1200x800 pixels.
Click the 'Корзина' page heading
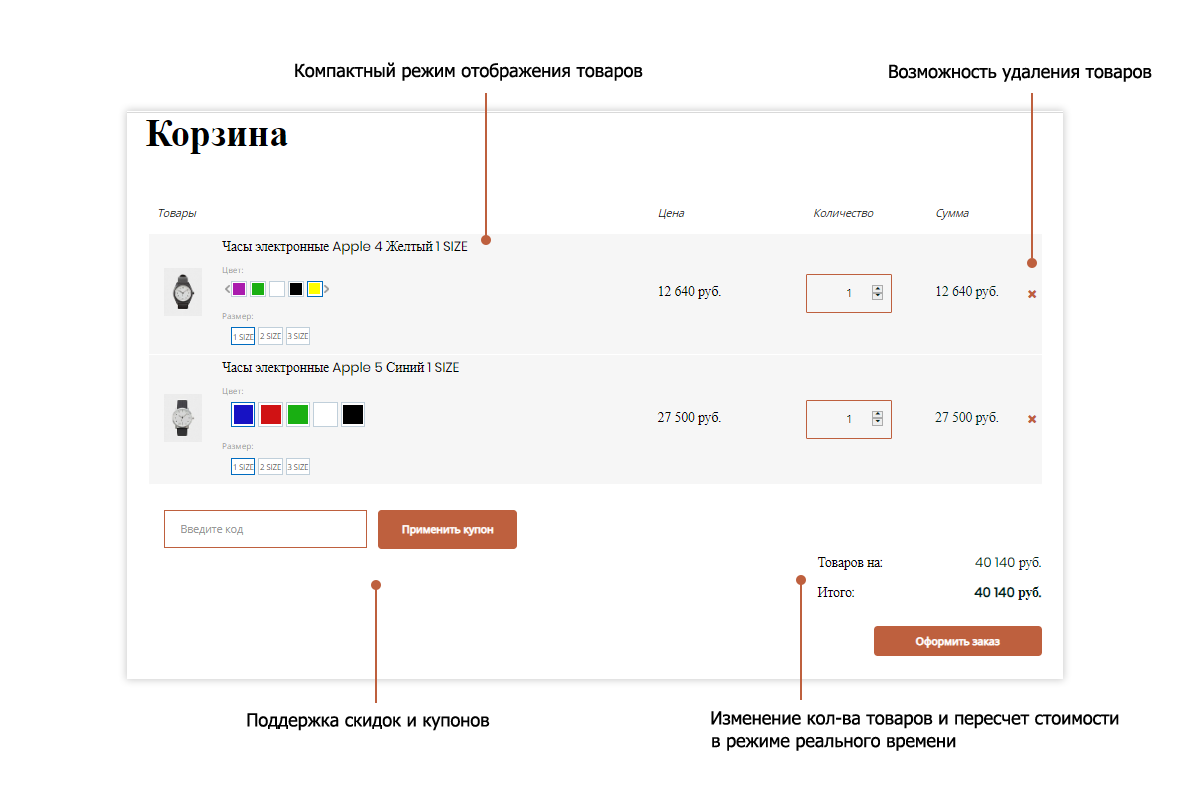217,134
